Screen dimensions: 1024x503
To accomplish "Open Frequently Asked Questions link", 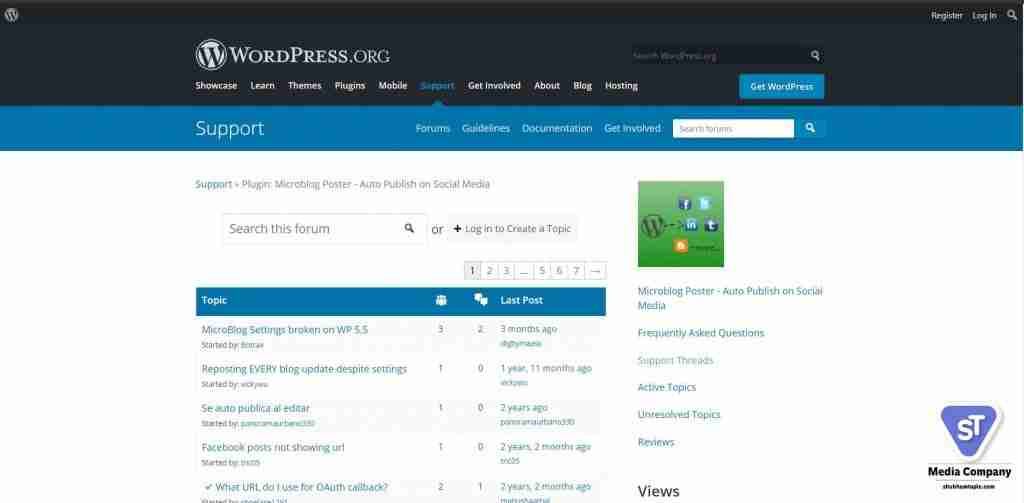I will [701, 333].
